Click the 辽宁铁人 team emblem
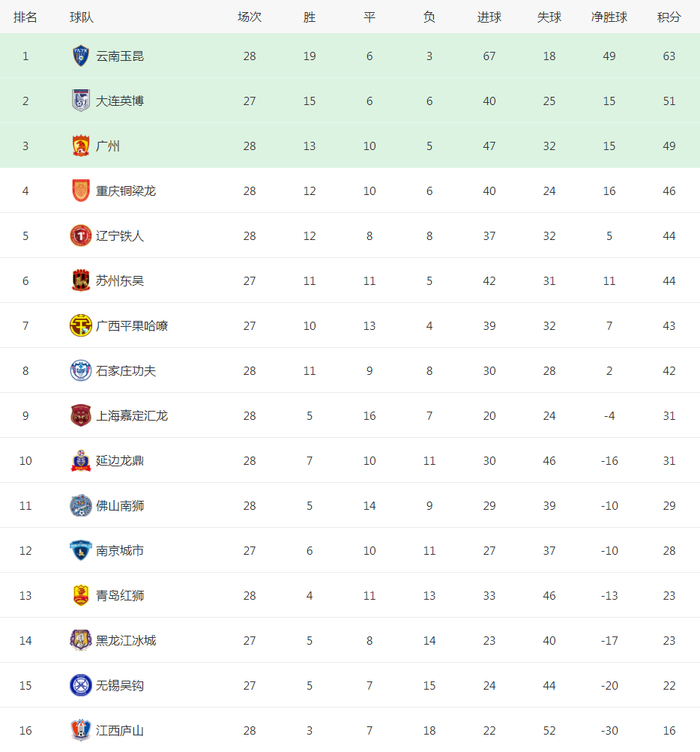The width and height of the screenshot is (700, 752). tap(80, 236)
